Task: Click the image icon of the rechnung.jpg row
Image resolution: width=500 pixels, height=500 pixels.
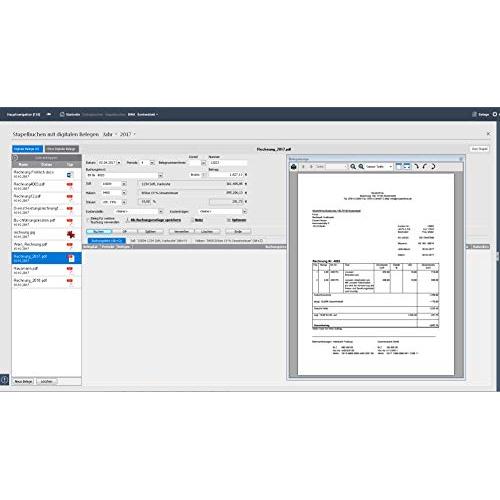Action: click(70, 234)
